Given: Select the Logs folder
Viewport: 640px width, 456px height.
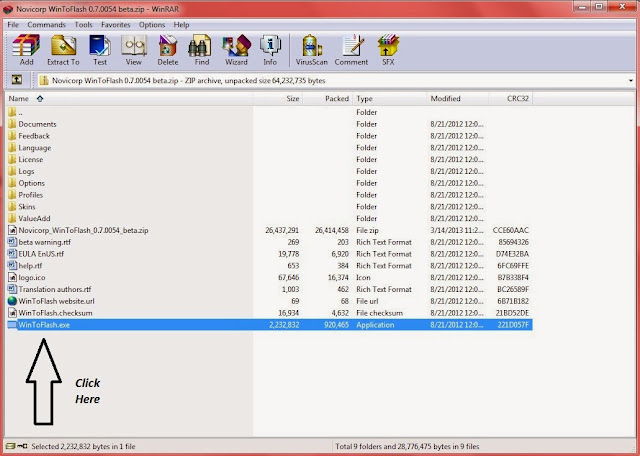Looking at the screenshot, I should click(269, 171).
